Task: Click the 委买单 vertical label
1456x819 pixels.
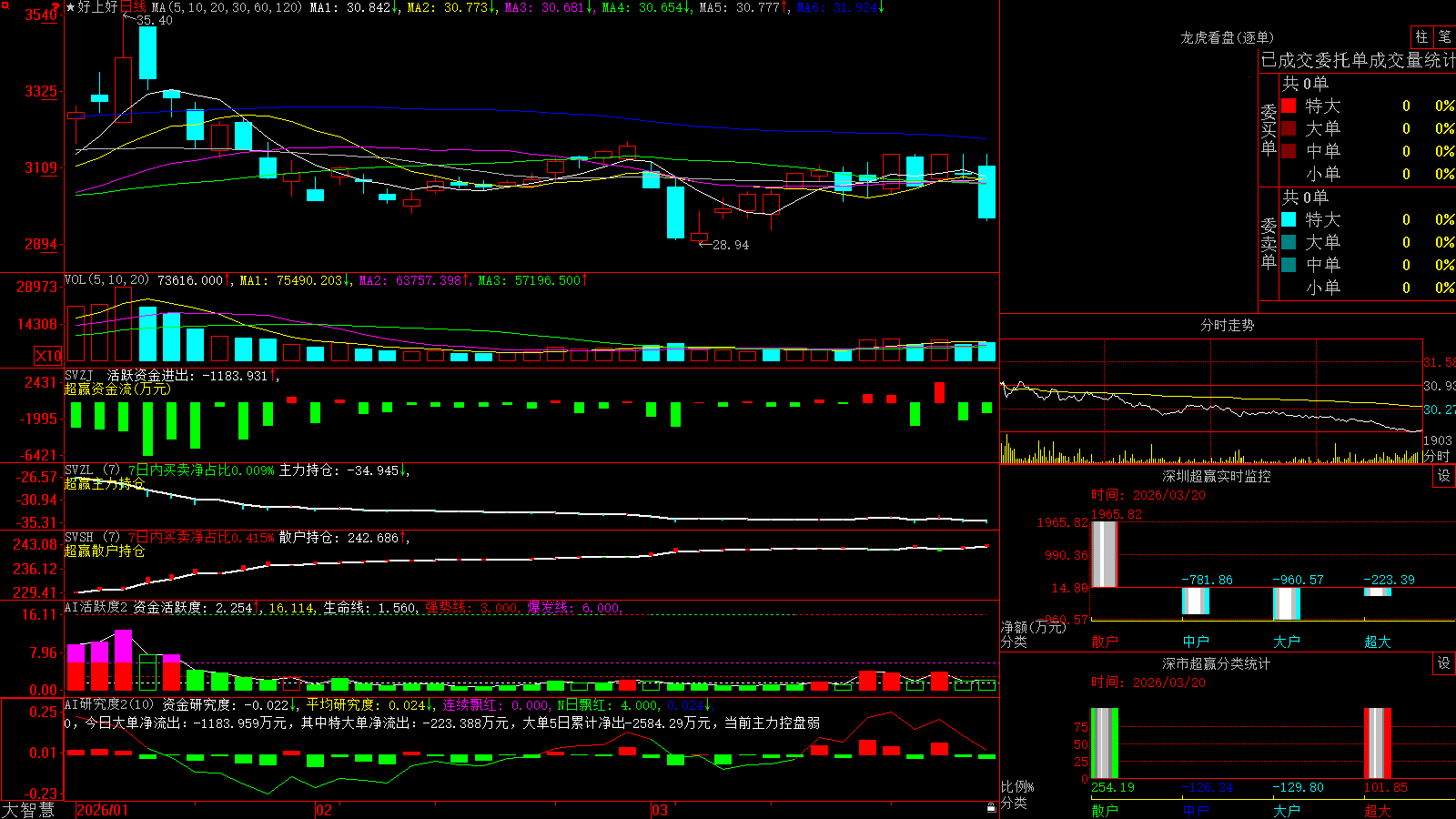Action: pos(1269,129)
